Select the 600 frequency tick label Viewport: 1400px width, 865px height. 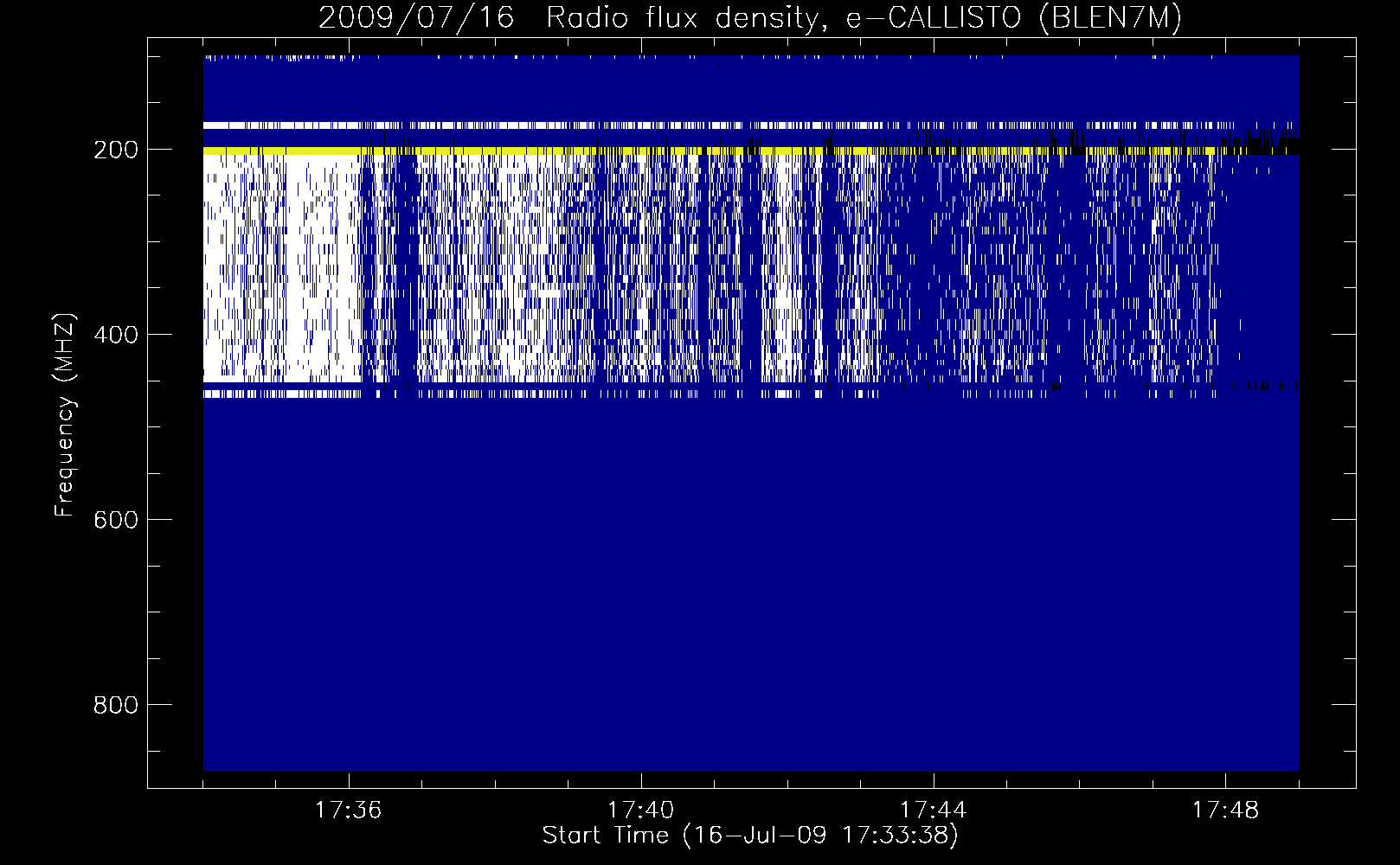116,520
